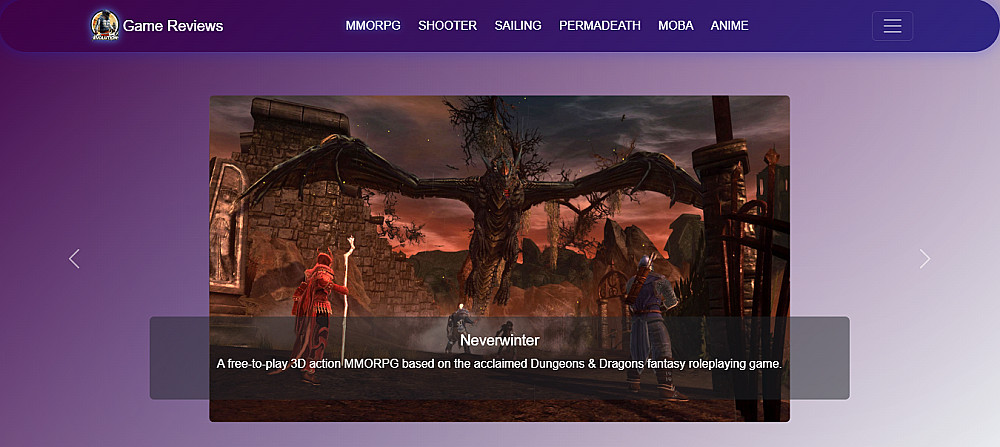Viewport: 1000px width, 447px height.
Task: Select the SAILING nav item
Action: pos(518,26)
